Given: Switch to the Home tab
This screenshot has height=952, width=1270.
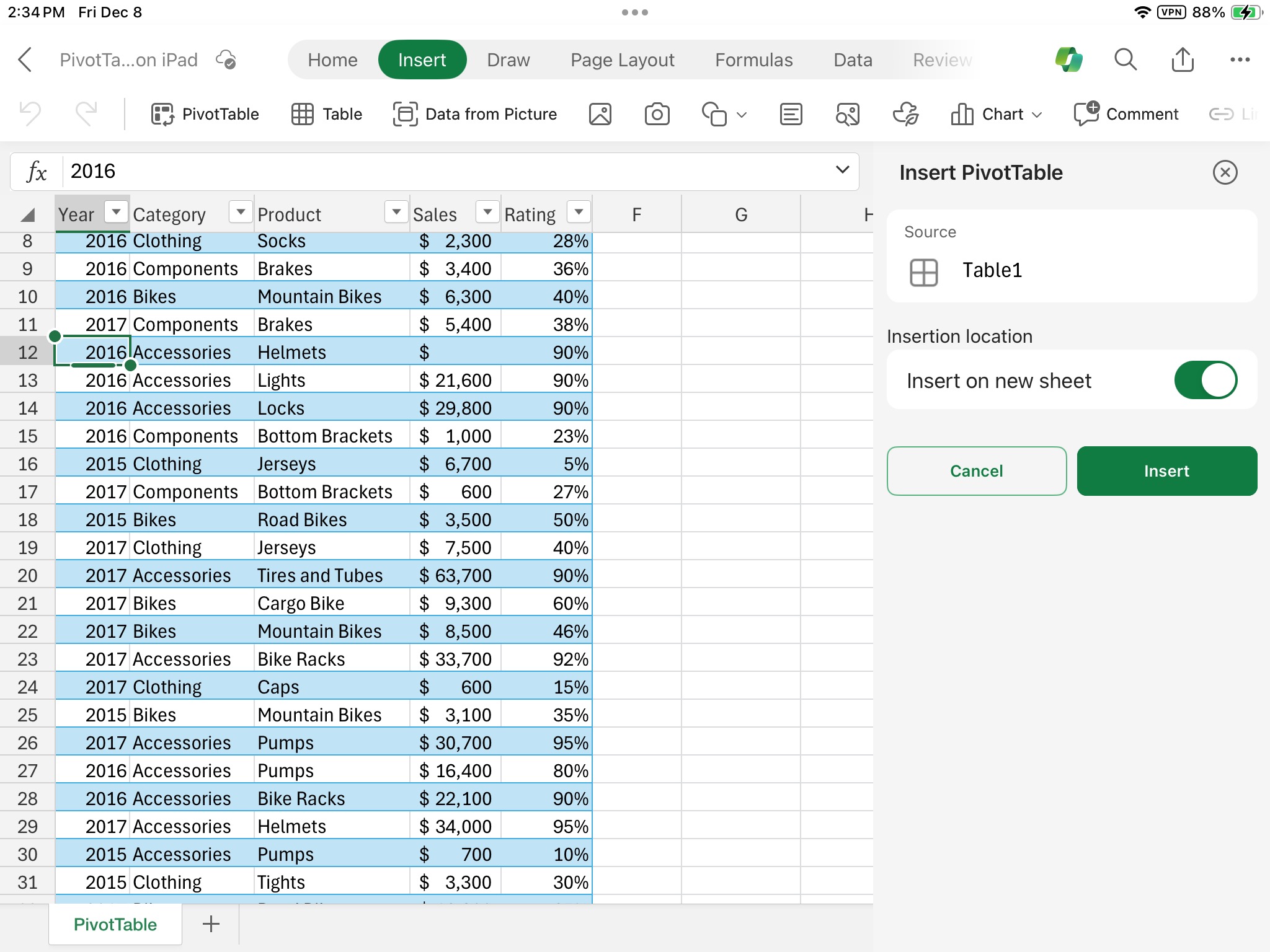Looking at the screenshot, I should click(332, 60).
